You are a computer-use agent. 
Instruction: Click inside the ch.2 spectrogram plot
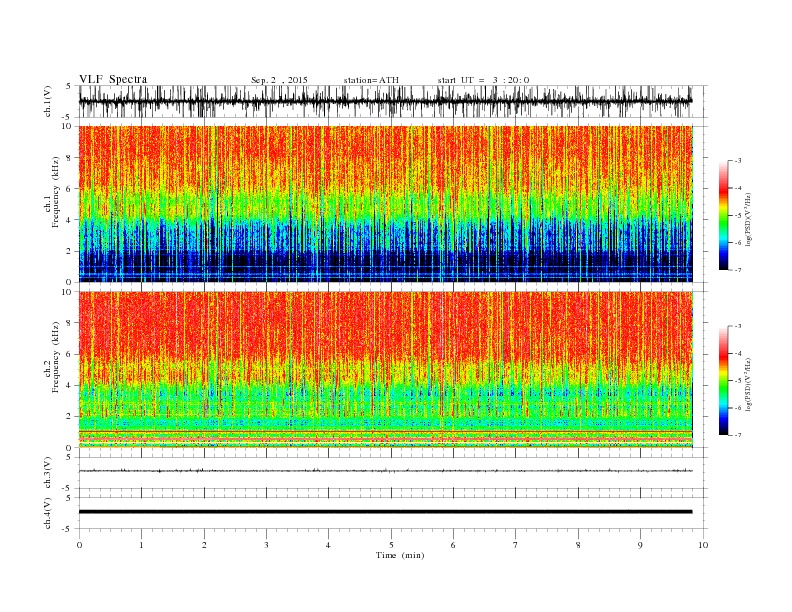coord(385,370)
